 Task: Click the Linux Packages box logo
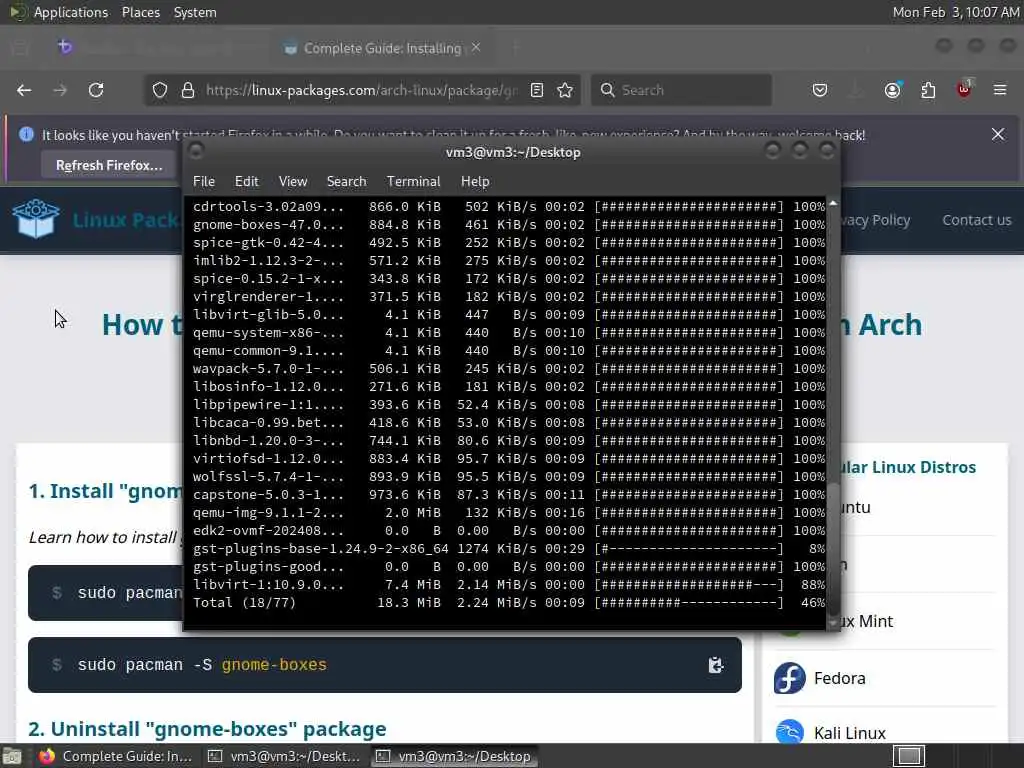(x=36, y=219)
